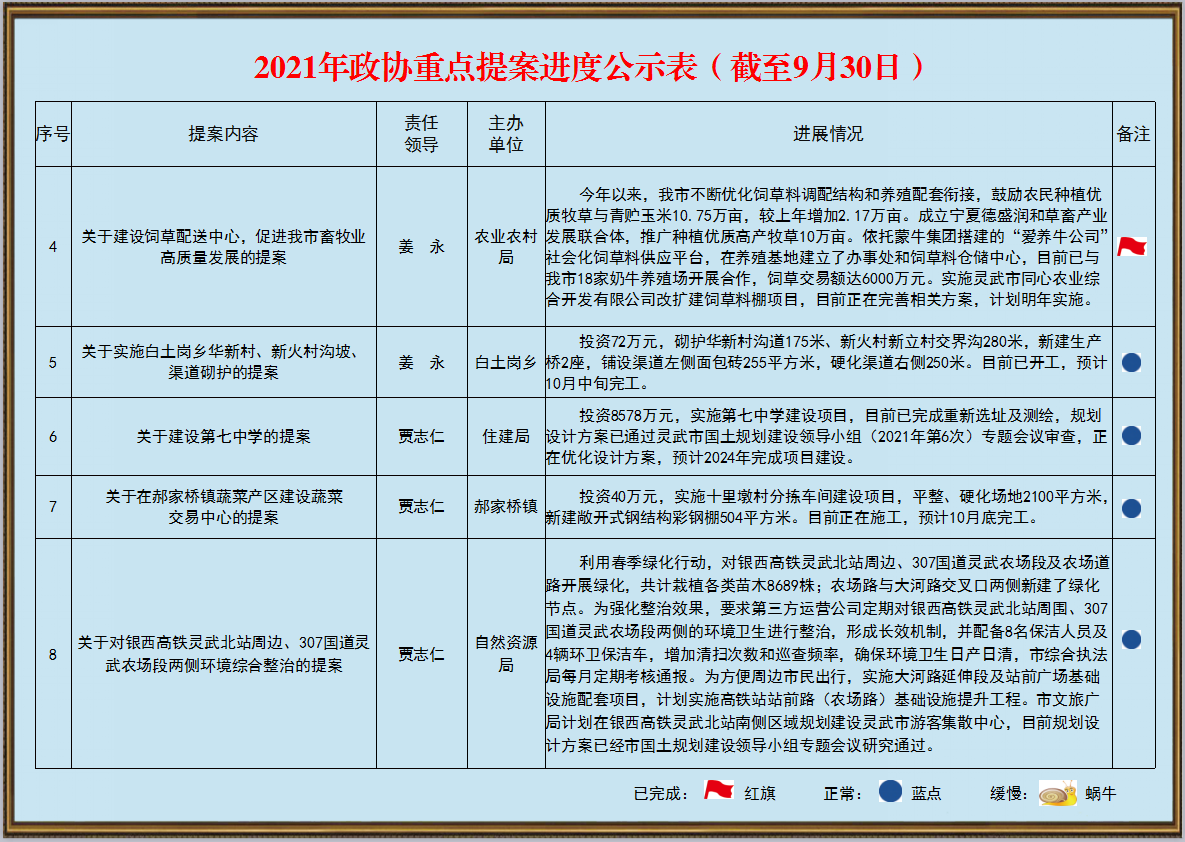The height and width of the screenshot is (842, 1185).
Task: Click the proposal 关于实施白土岗乡华新村、新火村沟坡
Action: click(224, 362)
